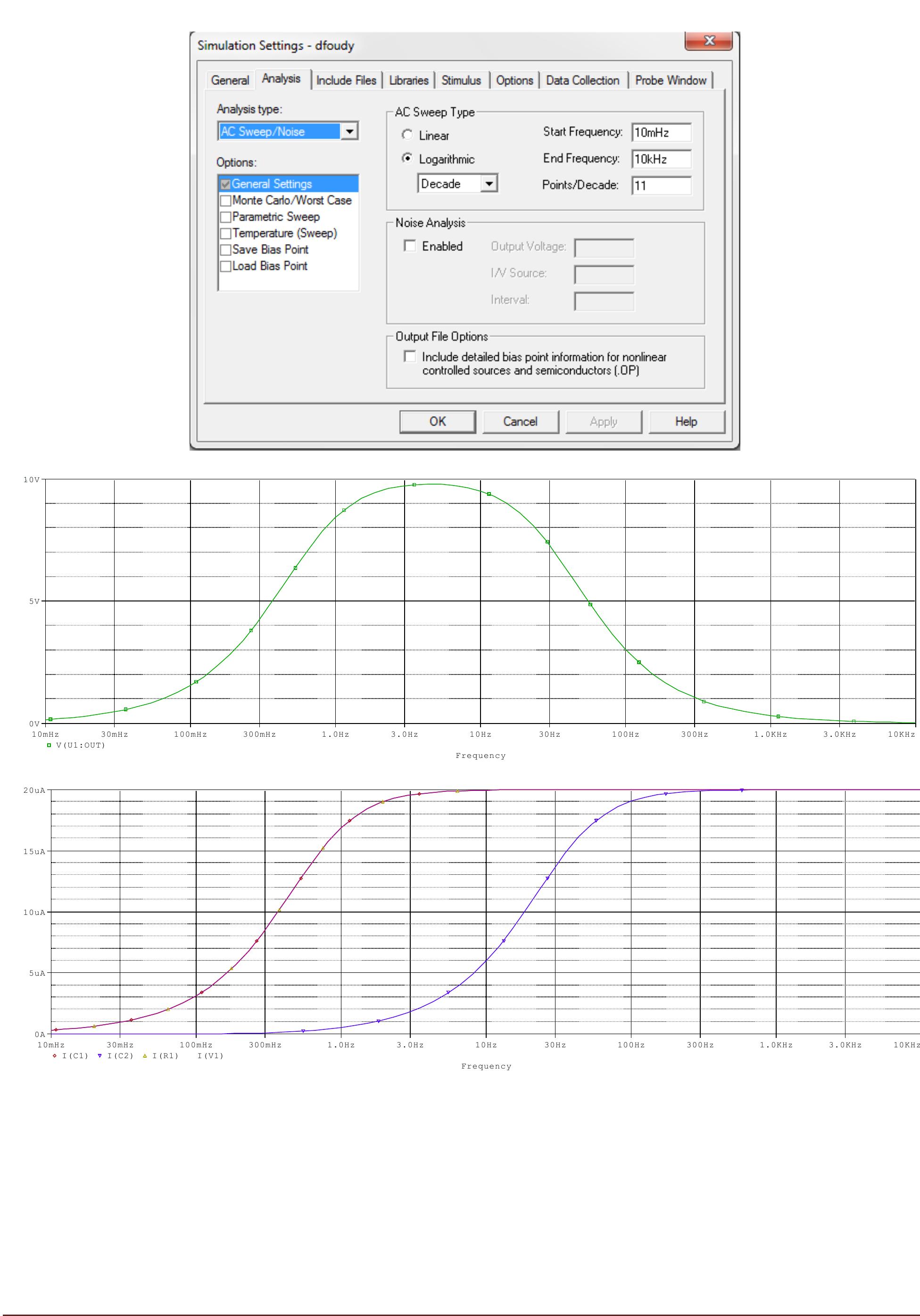Switch to the Include Files tab

pos(346,80)
